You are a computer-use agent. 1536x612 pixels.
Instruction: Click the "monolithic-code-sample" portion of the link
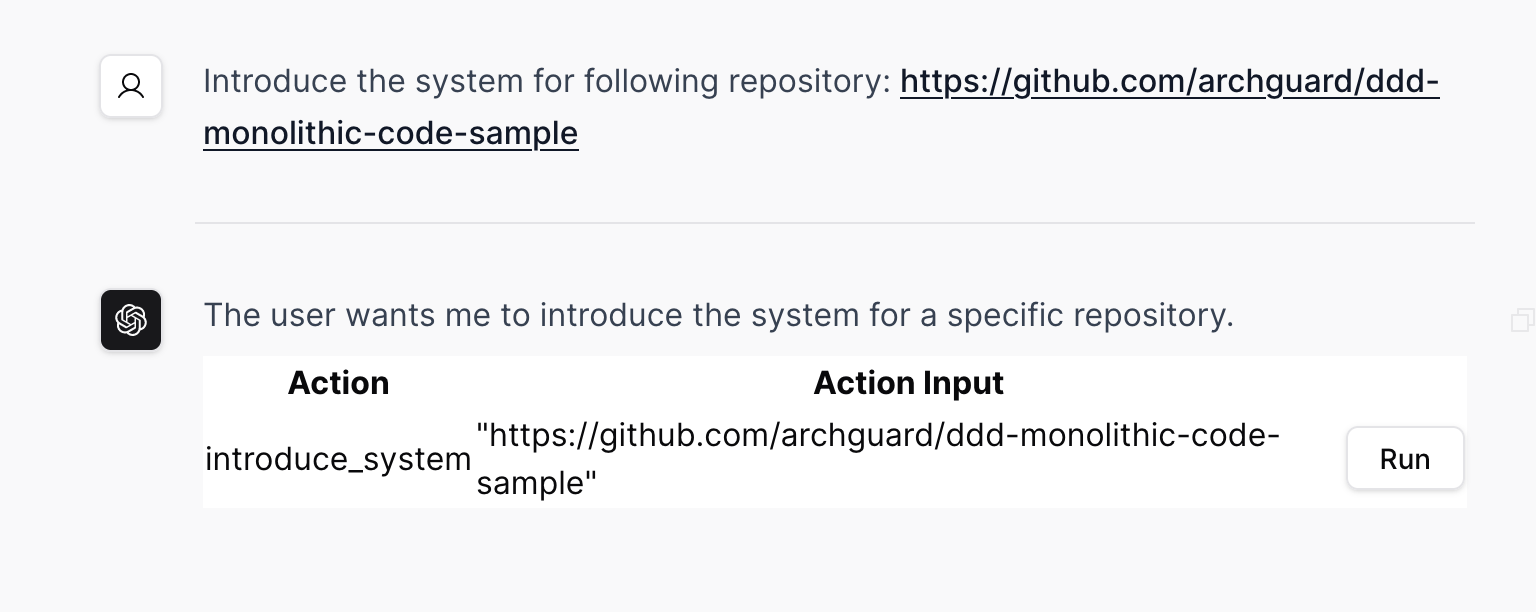coord(390,132)
